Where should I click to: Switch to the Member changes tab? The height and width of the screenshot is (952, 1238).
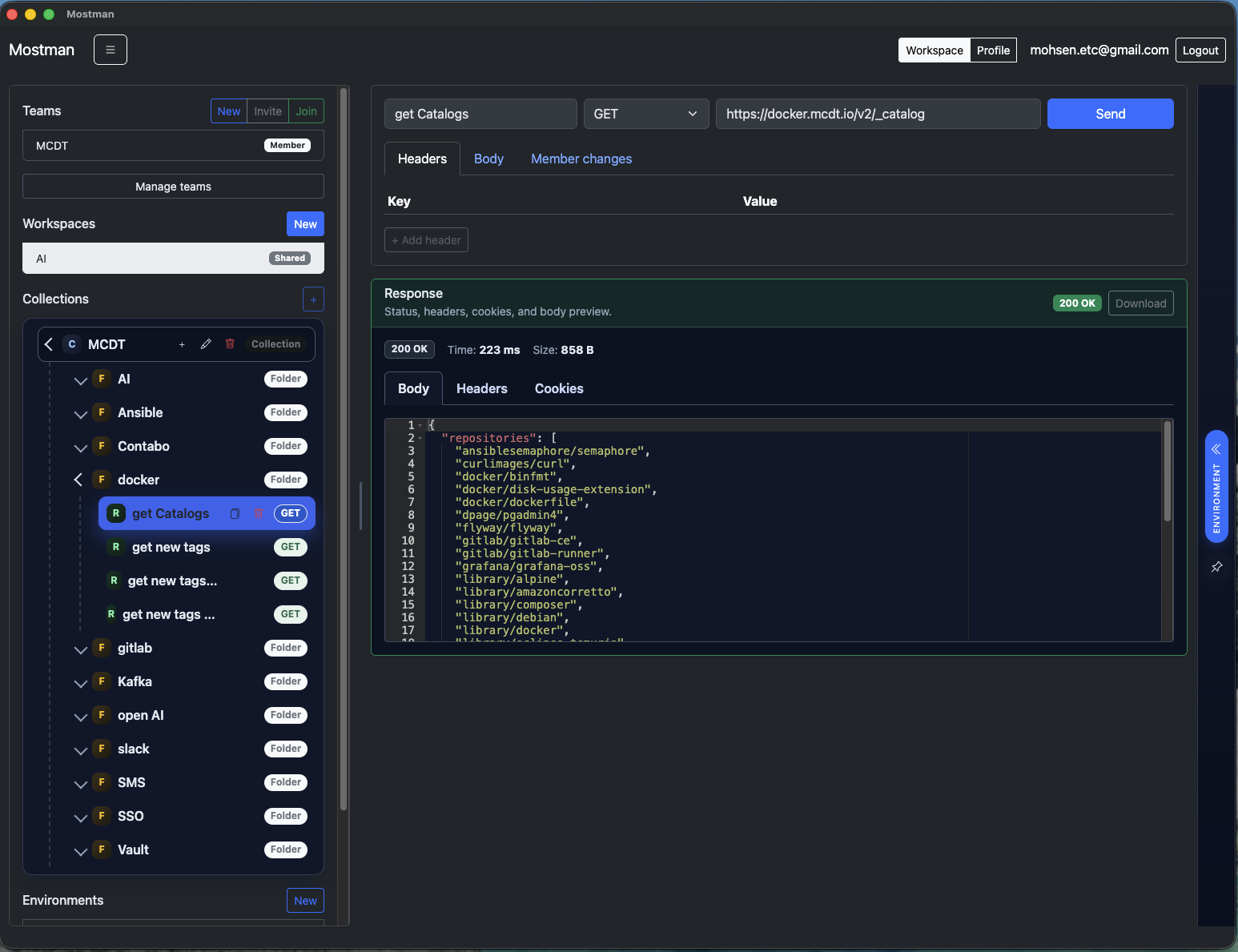[x=581, y=159]
